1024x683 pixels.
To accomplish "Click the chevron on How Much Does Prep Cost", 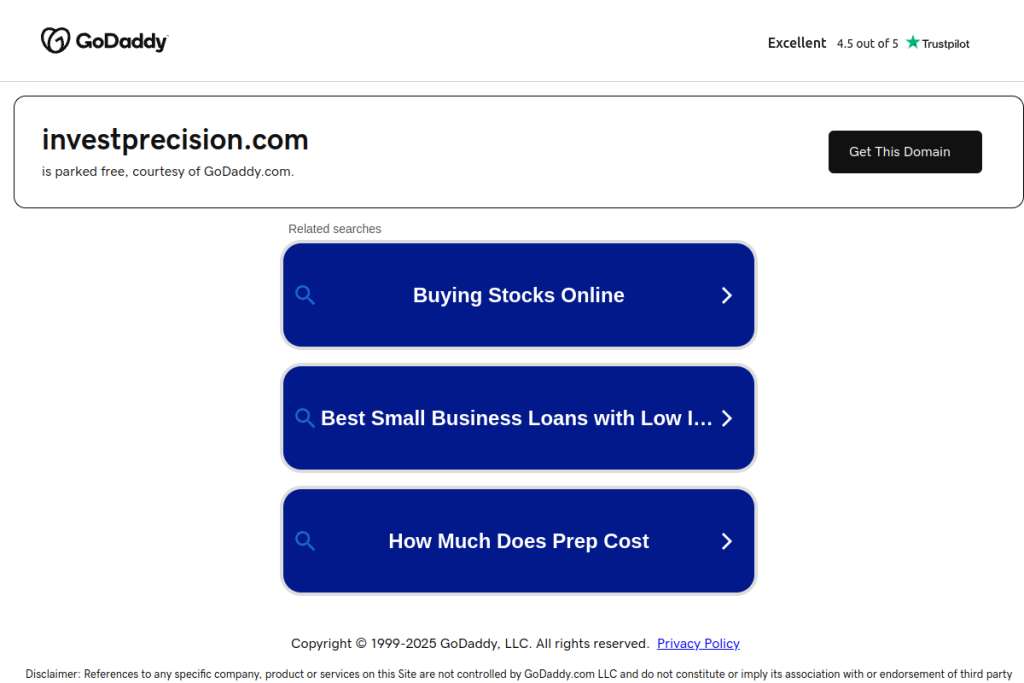I will tap(727, 541).
